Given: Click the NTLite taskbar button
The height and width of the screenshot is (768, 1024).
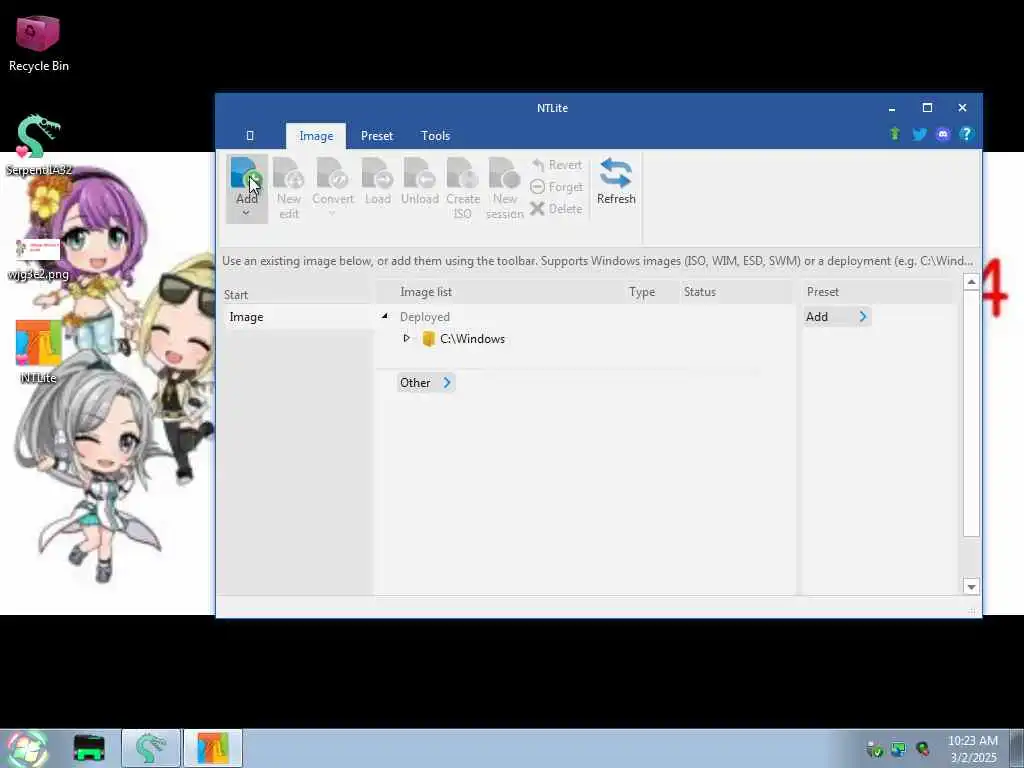Looking at the screenshot, I should click(213, 748).
